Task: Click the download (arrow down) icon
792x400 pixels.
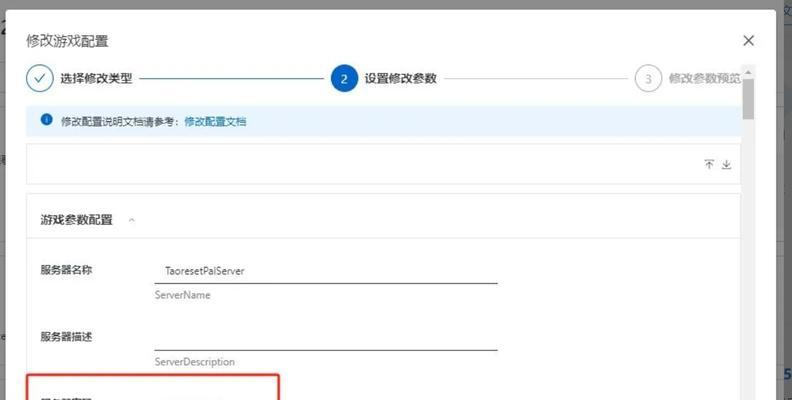Action: (x=726, y=164)
